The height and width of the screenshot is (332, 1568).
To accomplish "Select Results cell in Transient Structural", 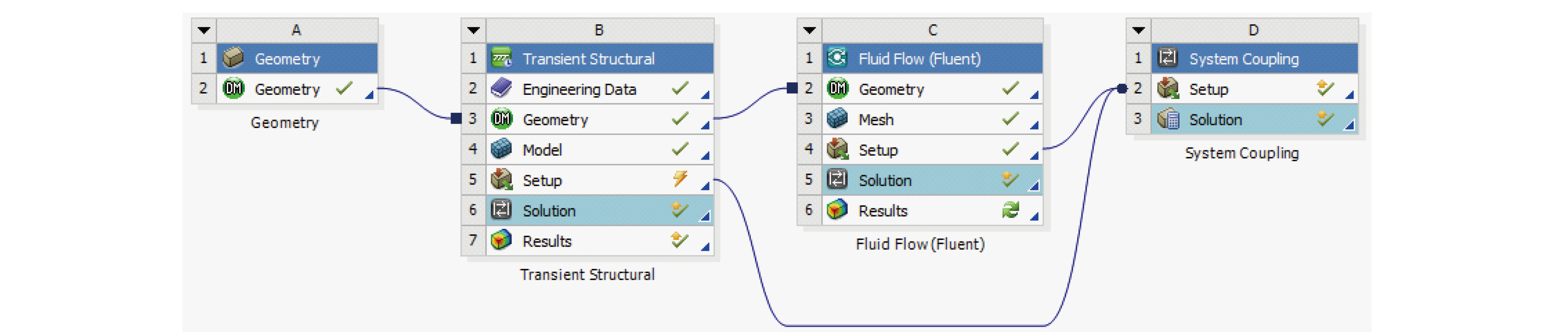I will tap(600, 241).
